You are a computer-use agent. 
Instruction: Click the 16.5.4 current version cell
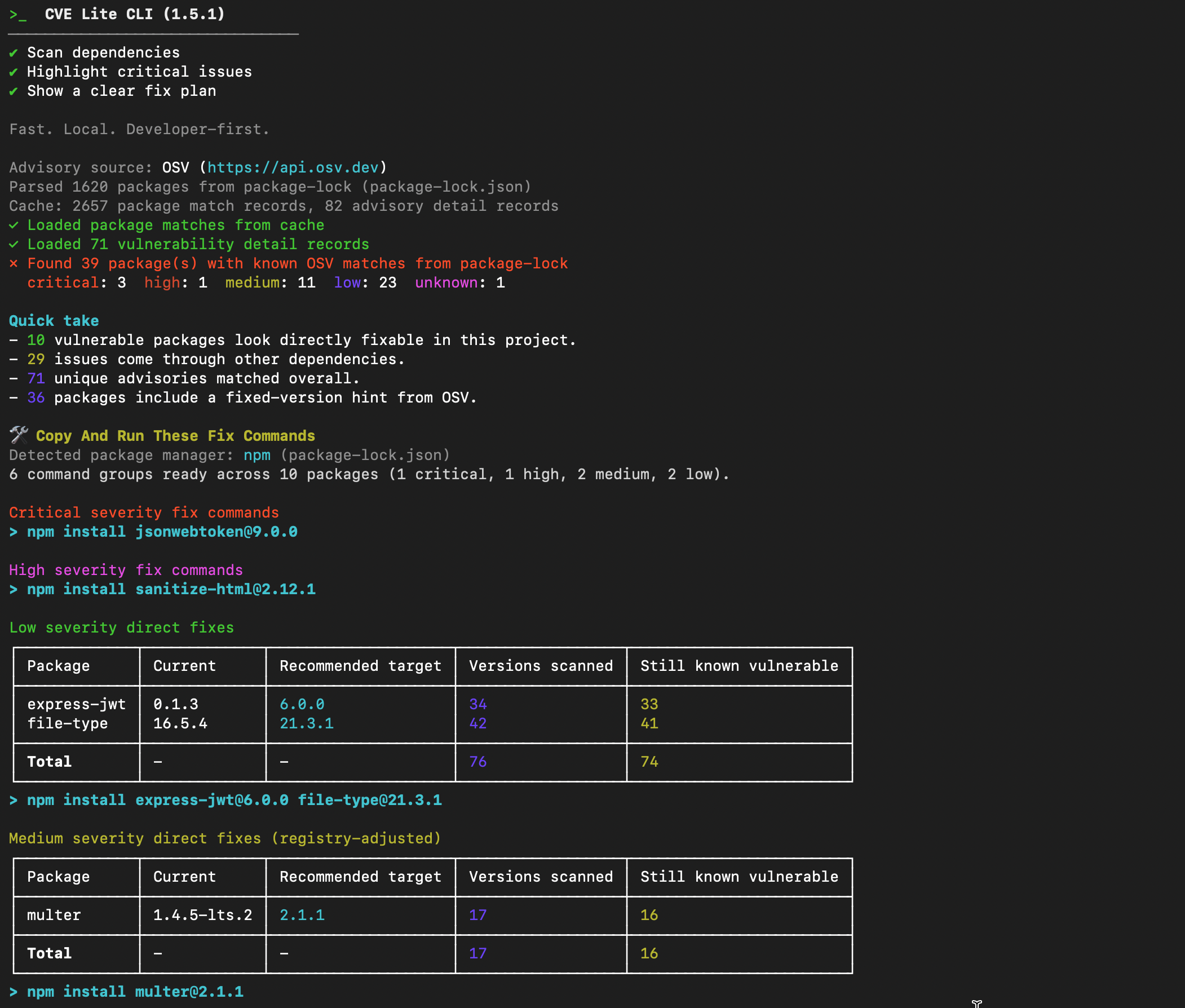point(180,723)
